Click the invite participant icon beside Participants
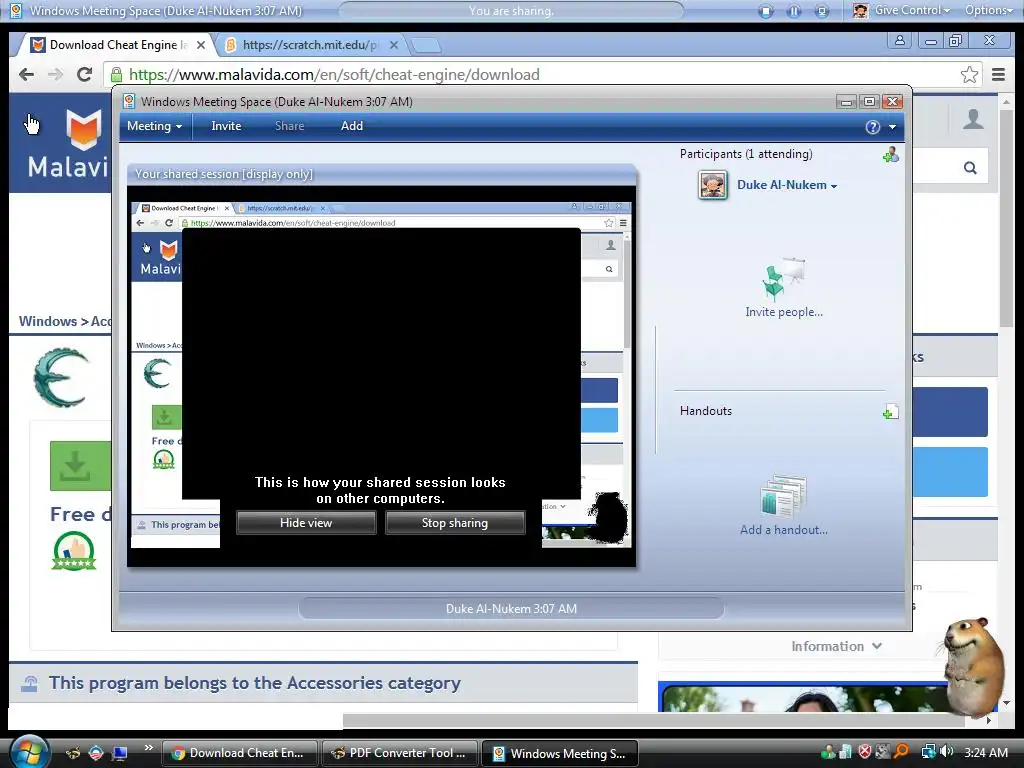This screenshot has height=768, width=1024. point(890,155)
